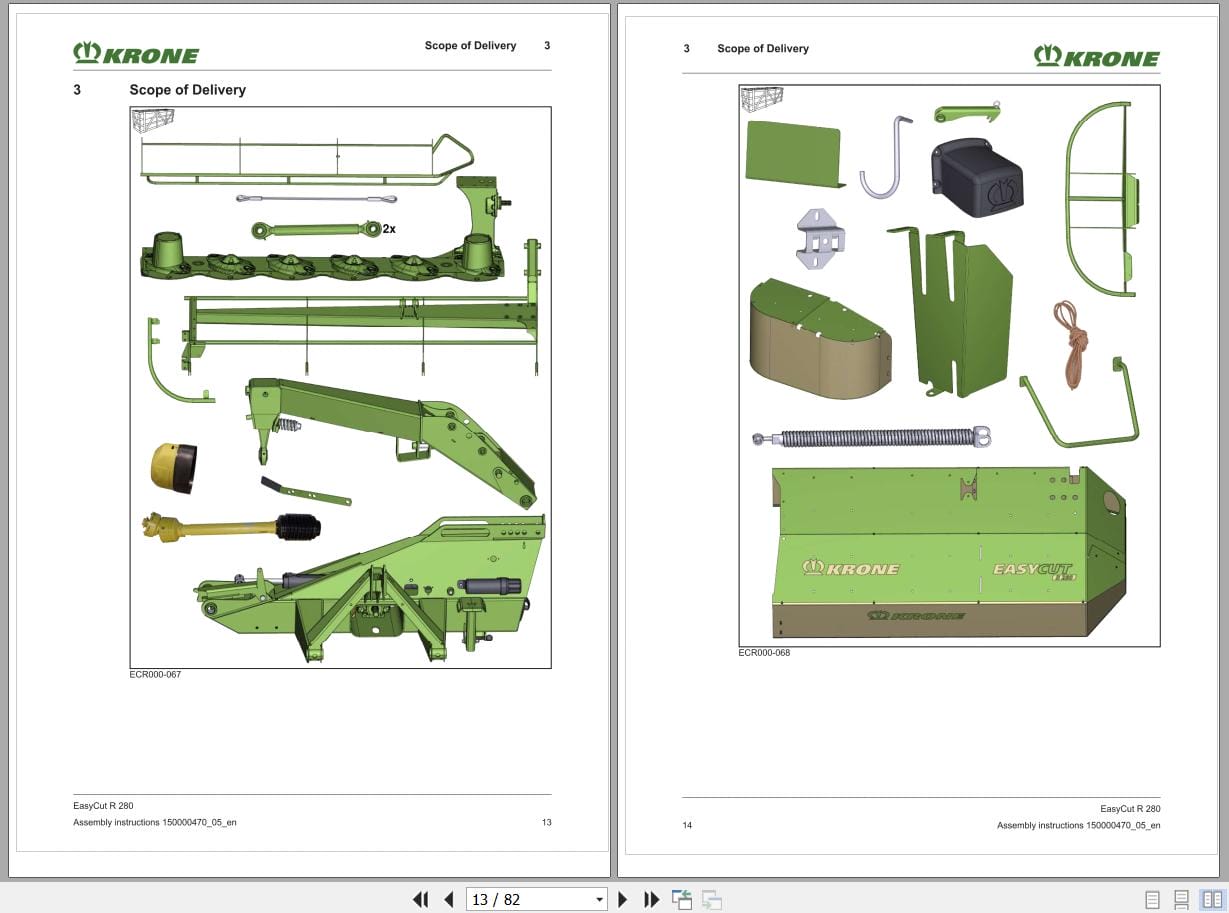The height and width of the screenshot is (913, 1229).
Task: Jump to the first page
Action: 421,899
